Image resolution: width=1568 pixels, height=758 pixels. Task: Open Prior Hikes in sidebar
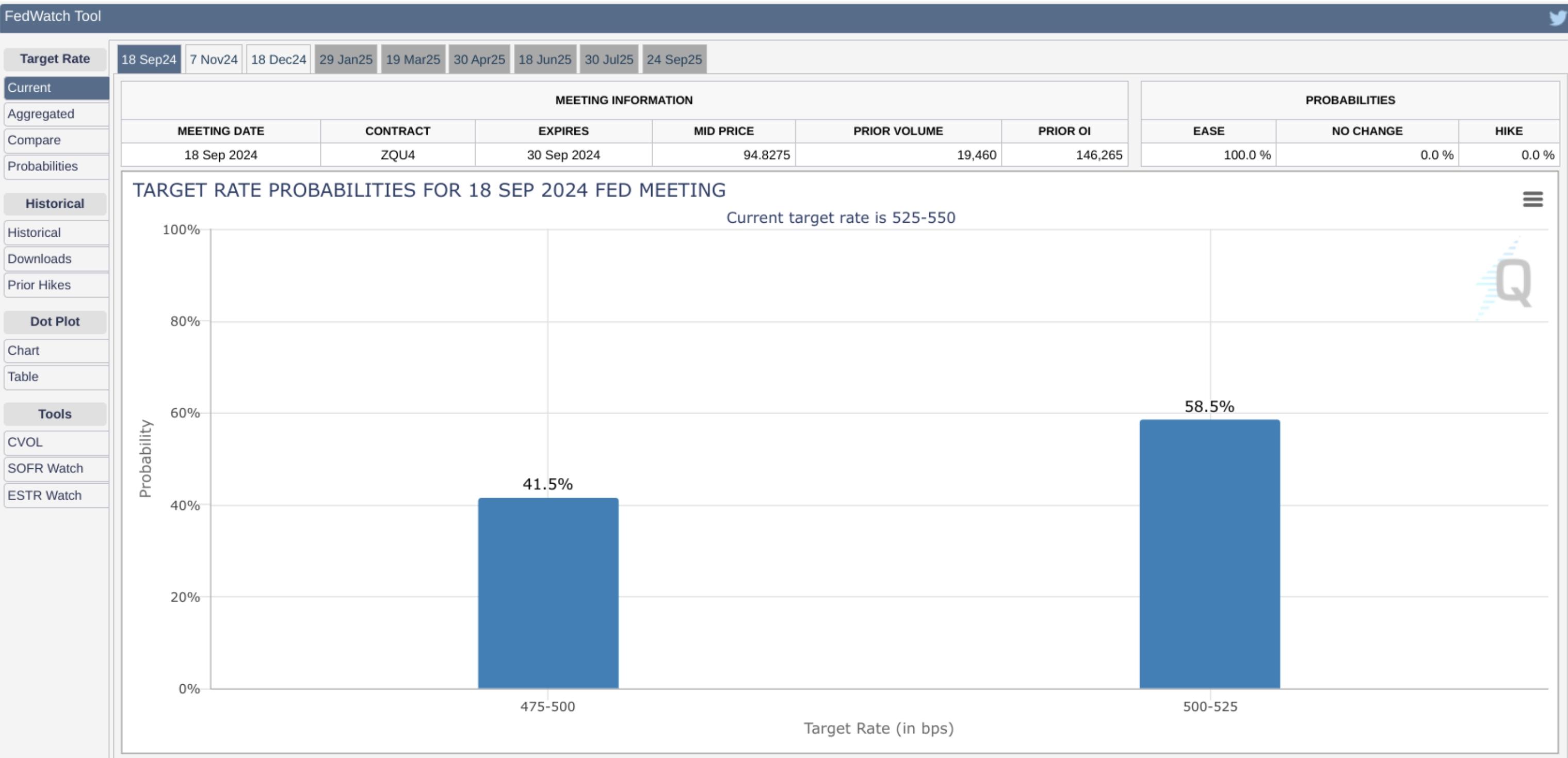pyautogui.click(x=57, y=285)
